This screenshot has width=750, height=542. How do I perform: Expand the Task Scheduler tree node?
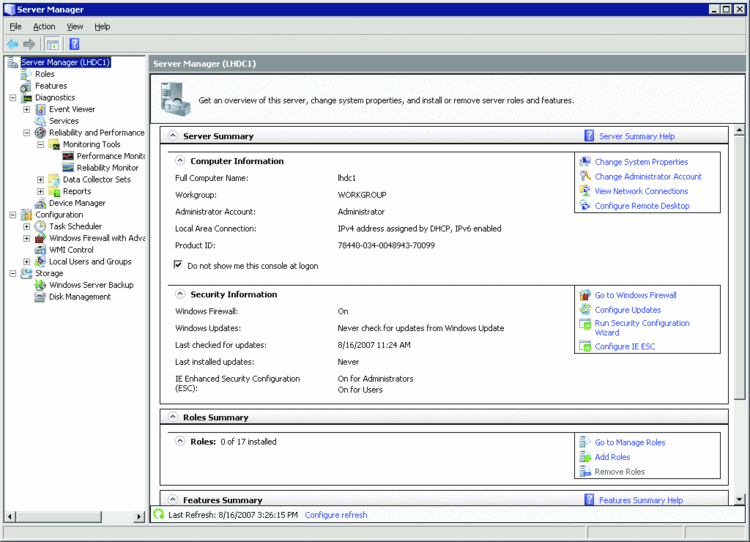click(x=27, y=226)
